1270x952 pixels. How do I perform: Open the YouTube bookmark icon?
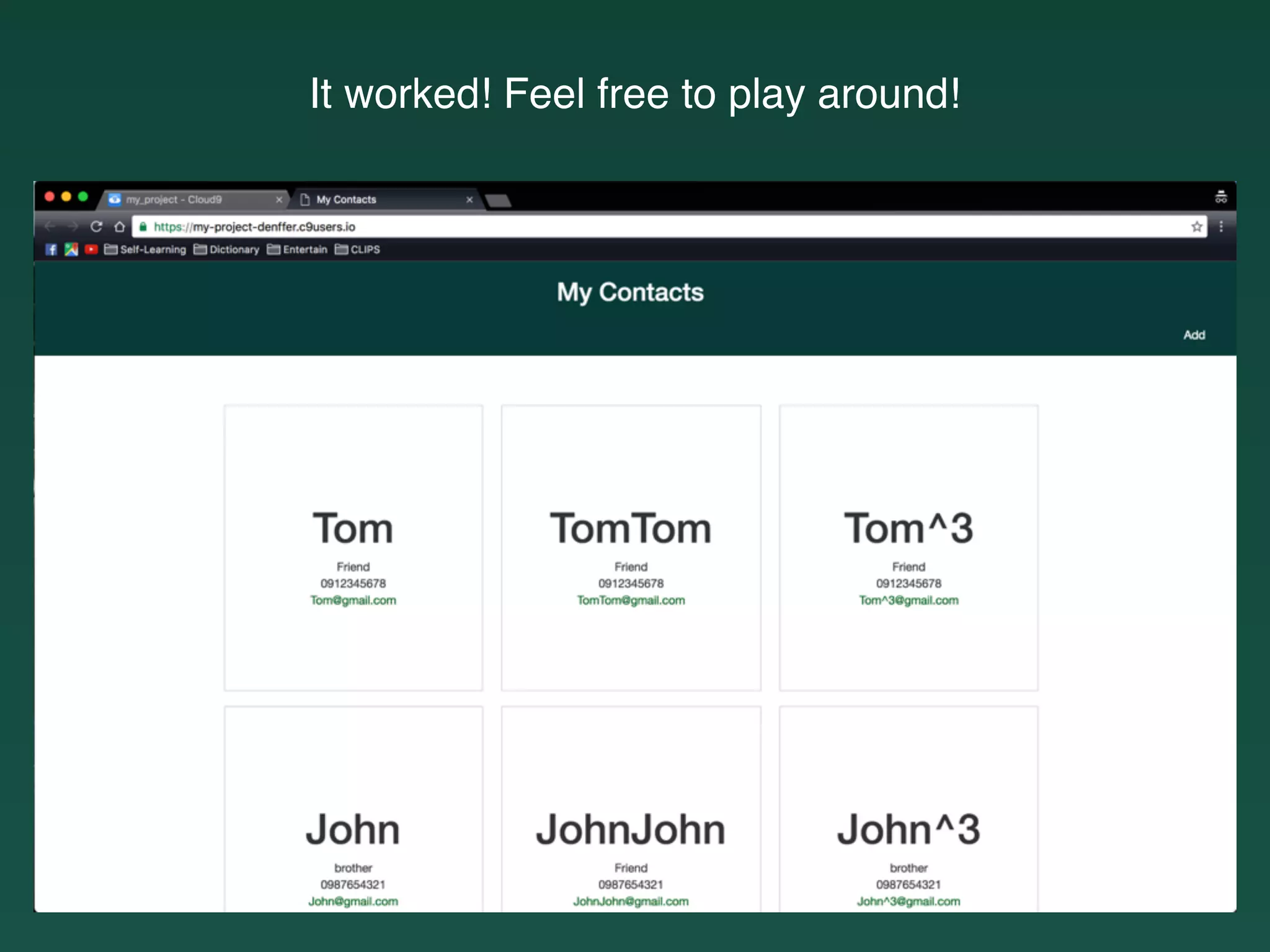(x=91, y=249)
